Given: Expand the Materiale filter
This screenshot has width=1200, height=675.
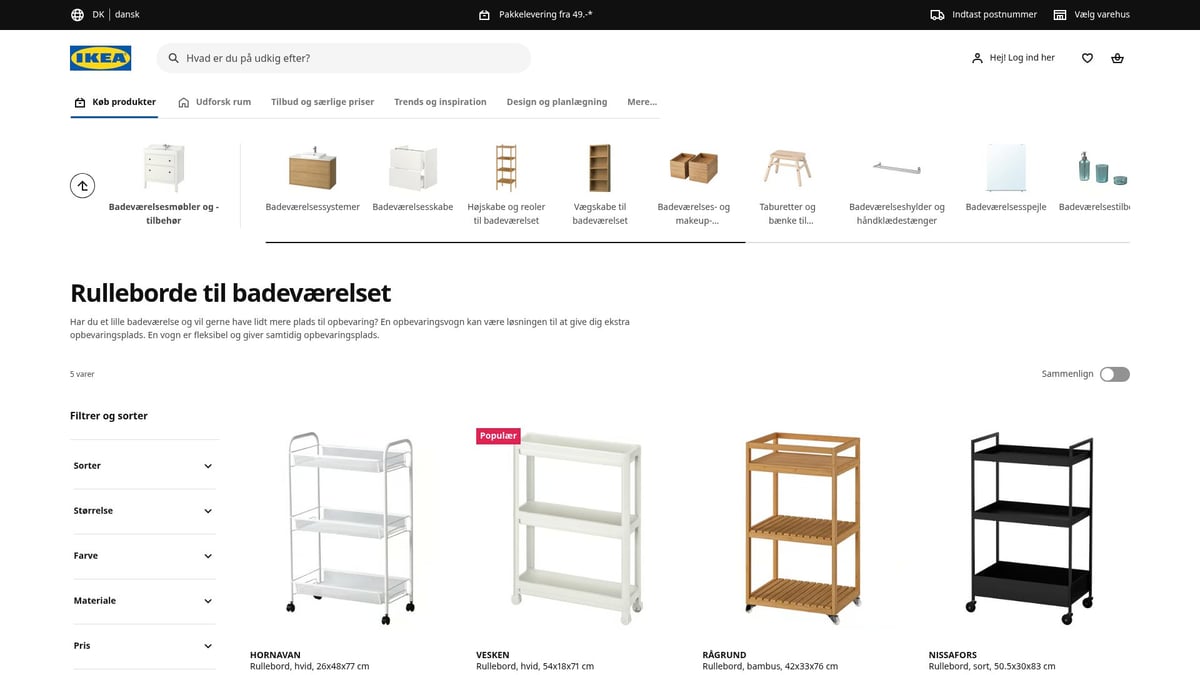Looking at the screenshot, I should coord(143,601).
